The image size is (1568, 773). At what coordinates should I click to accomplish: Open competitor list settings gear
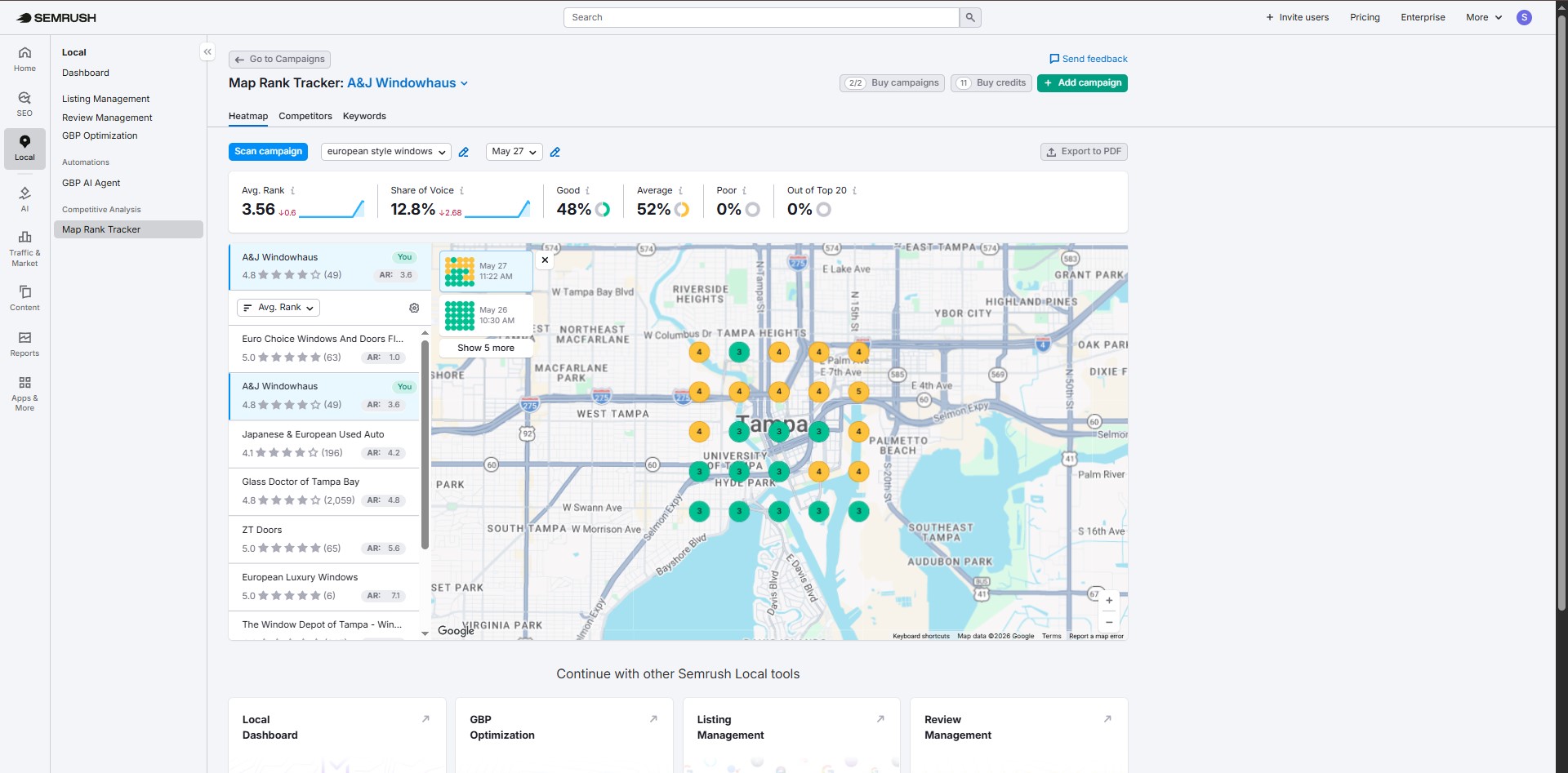click(414, 308)
